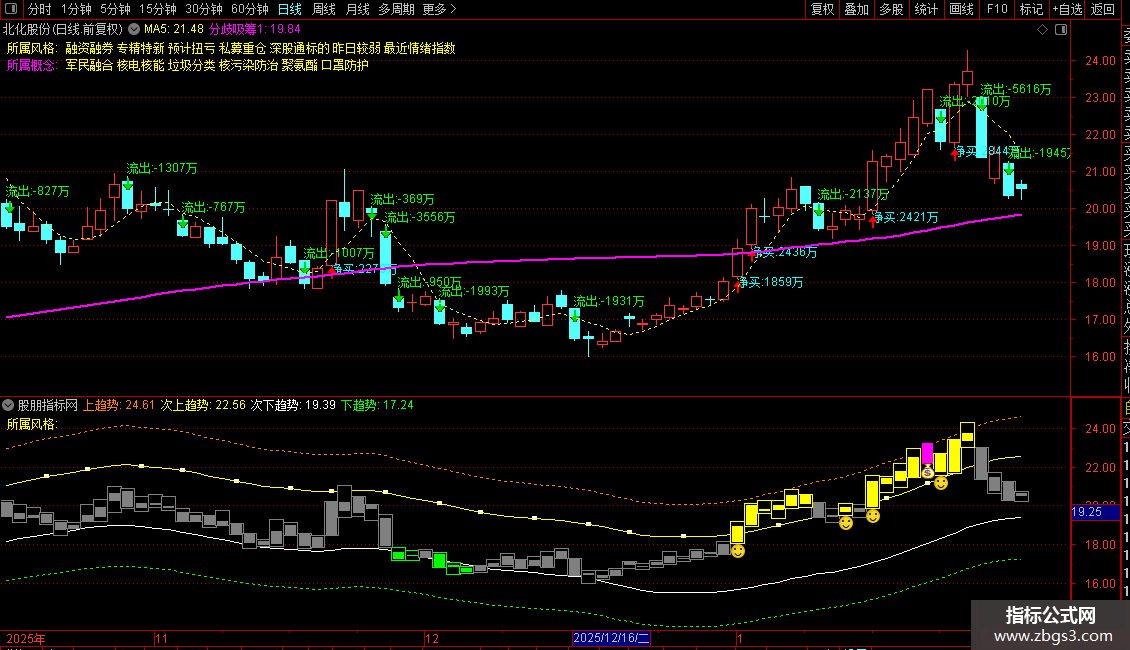Click the 核电核能 concept tag
Viewport: 1130px width, 650px height.
pos(141,65)
